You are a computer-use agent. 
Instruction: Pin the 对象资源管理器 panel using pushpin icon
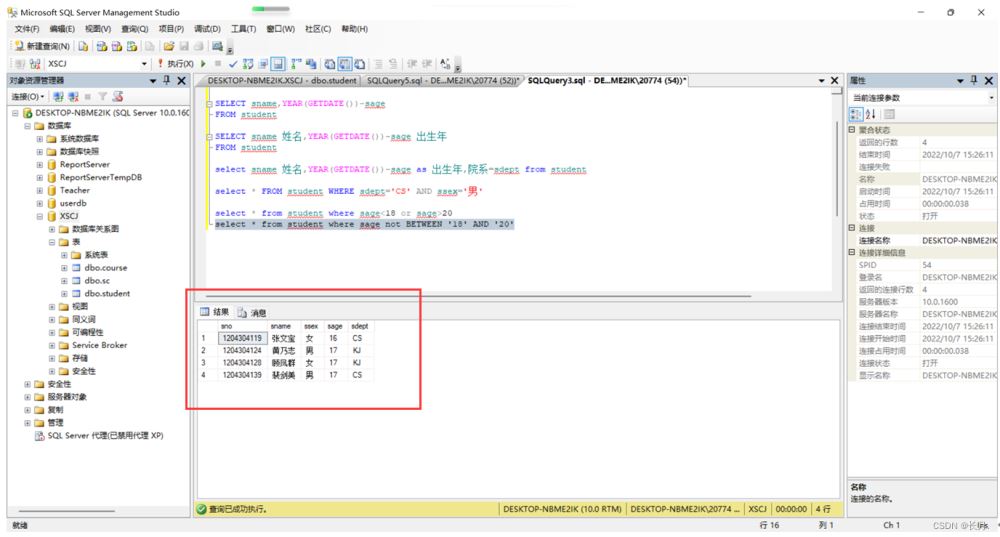click(166, 80)
